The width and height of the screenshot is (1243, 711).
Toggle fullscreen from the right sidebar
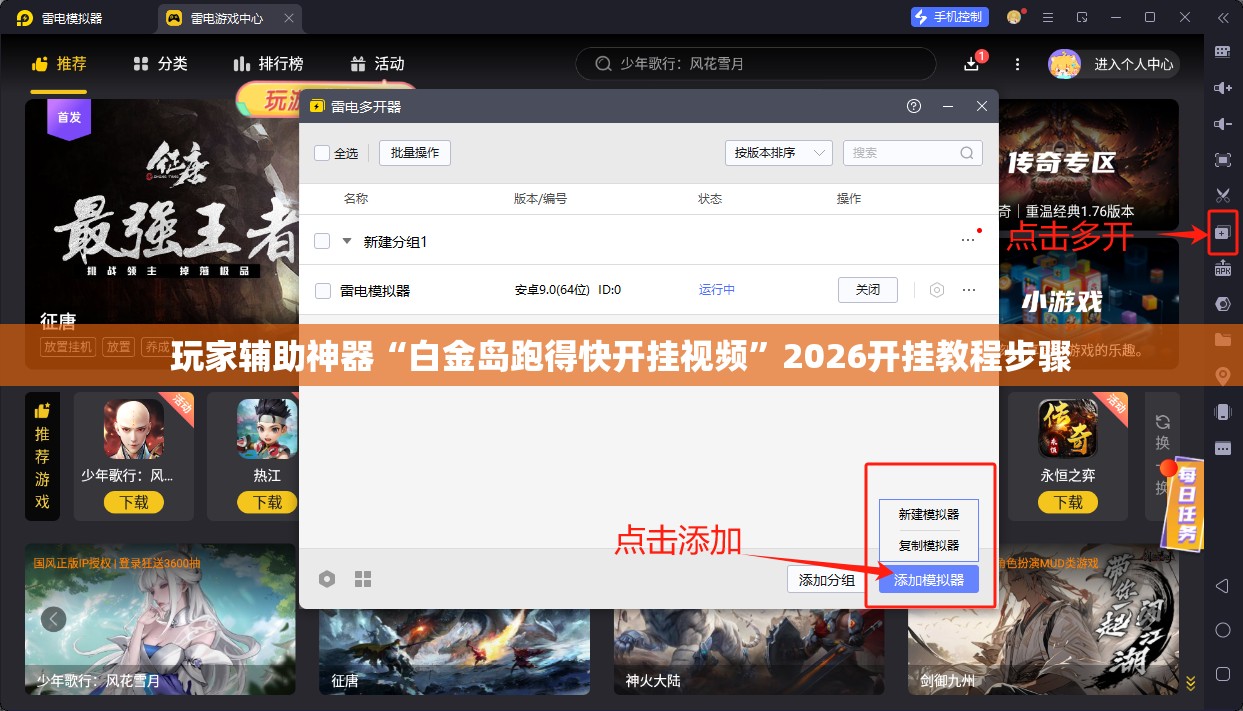1222,160
